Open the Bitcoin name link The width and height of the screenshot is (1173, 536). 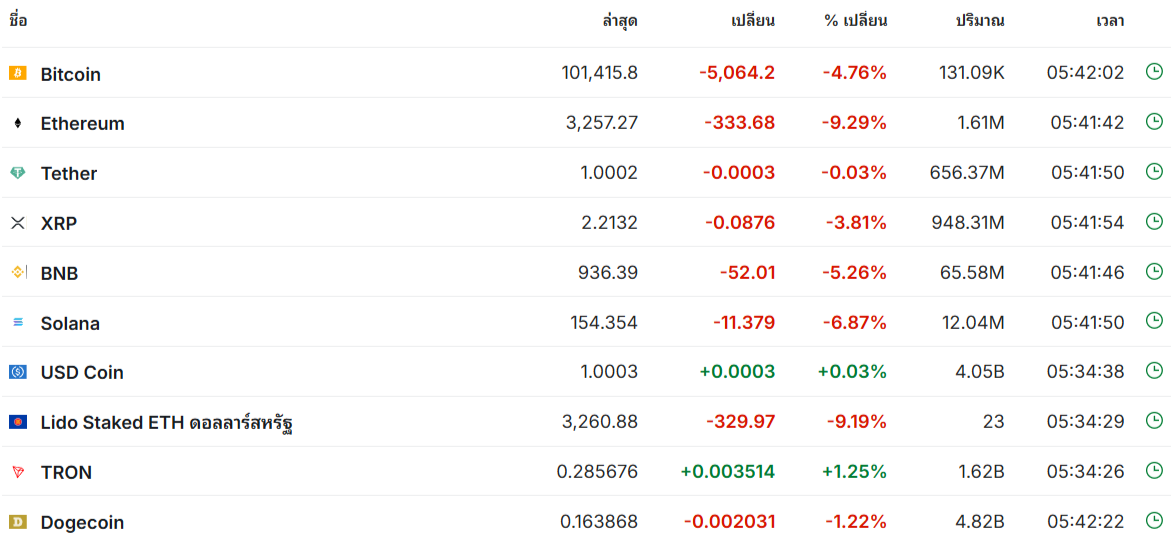[x=70, y=74]
